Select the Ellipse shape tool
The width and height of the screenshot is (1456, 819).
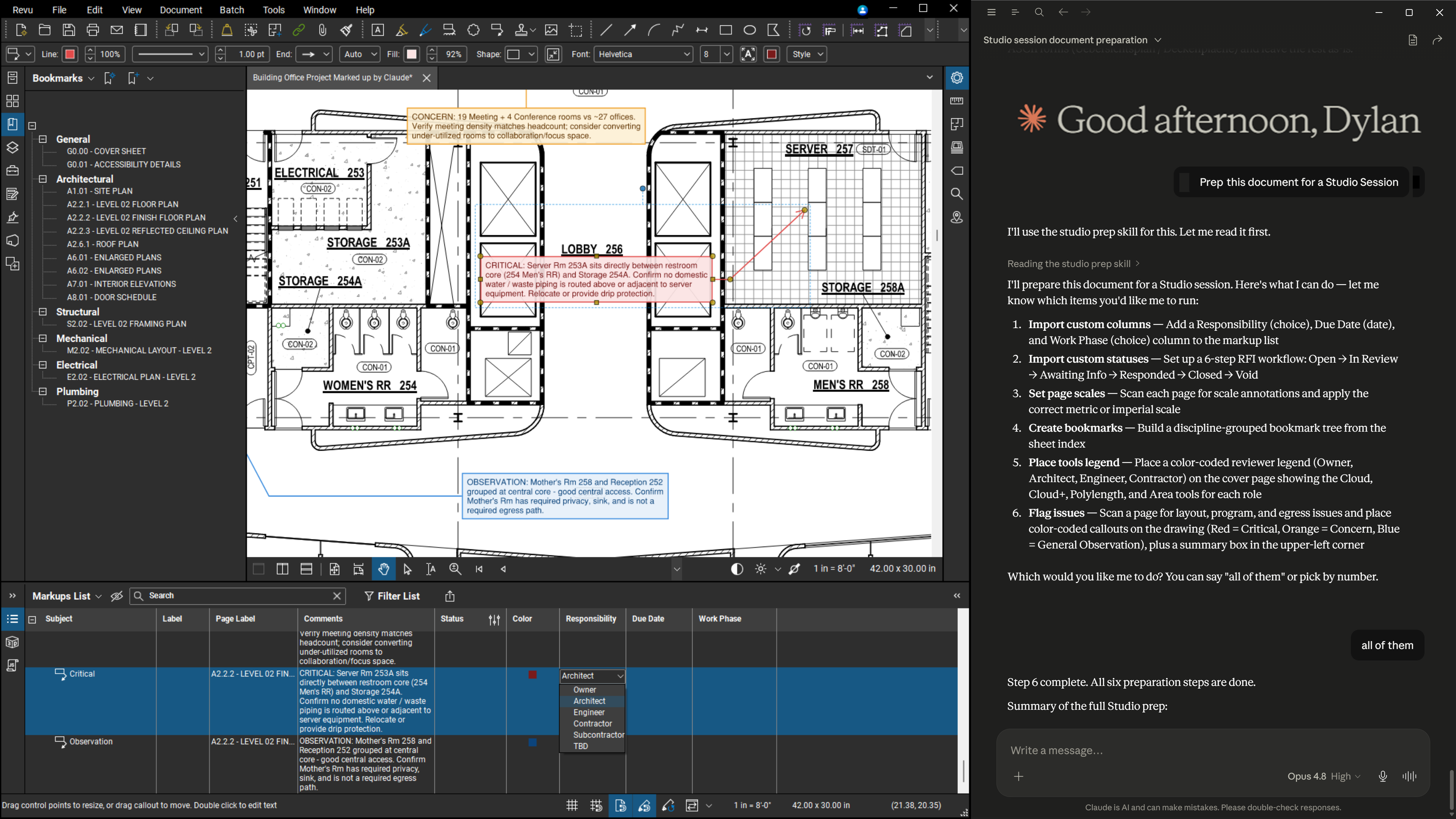coord(749,30)
